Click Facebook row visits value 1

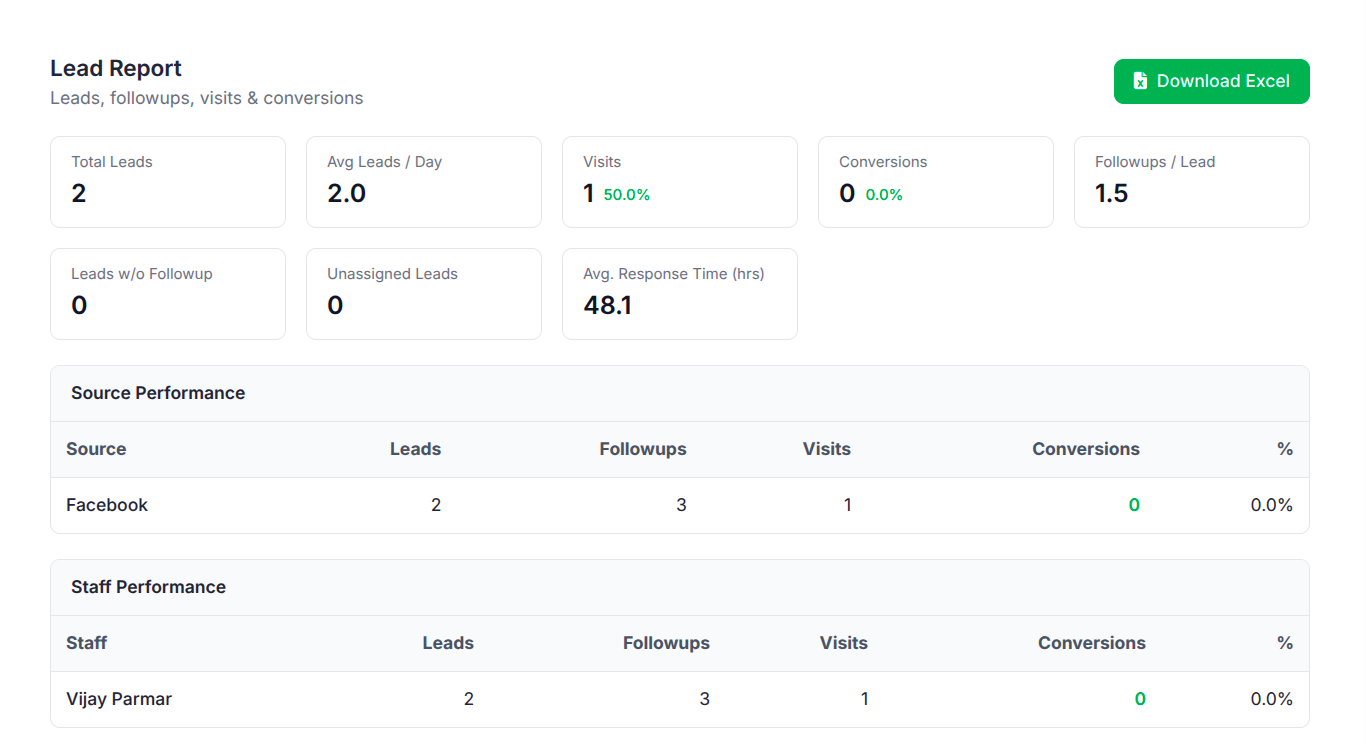[x=847, y=505]
